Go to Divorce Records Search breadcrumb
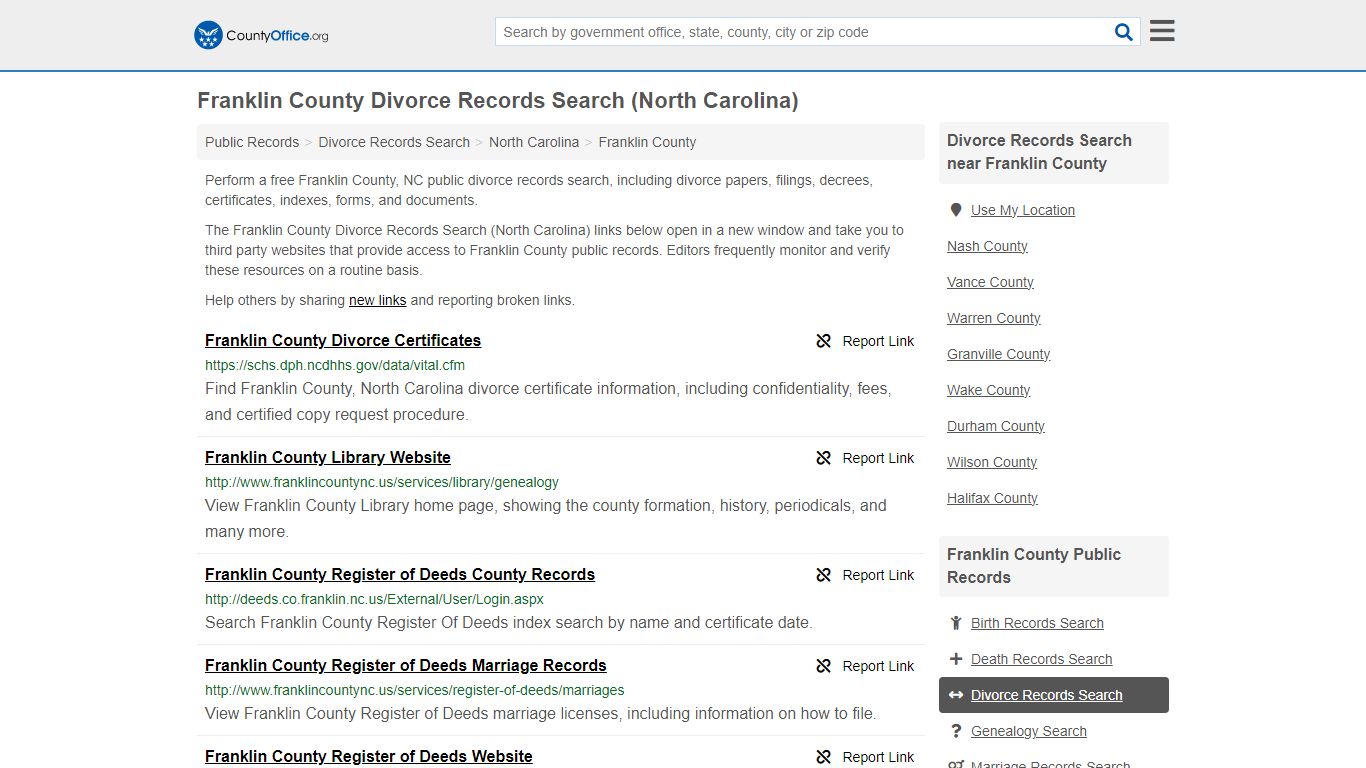The width and height of the screenshot is (1366, 768). (x=394, y=142)
